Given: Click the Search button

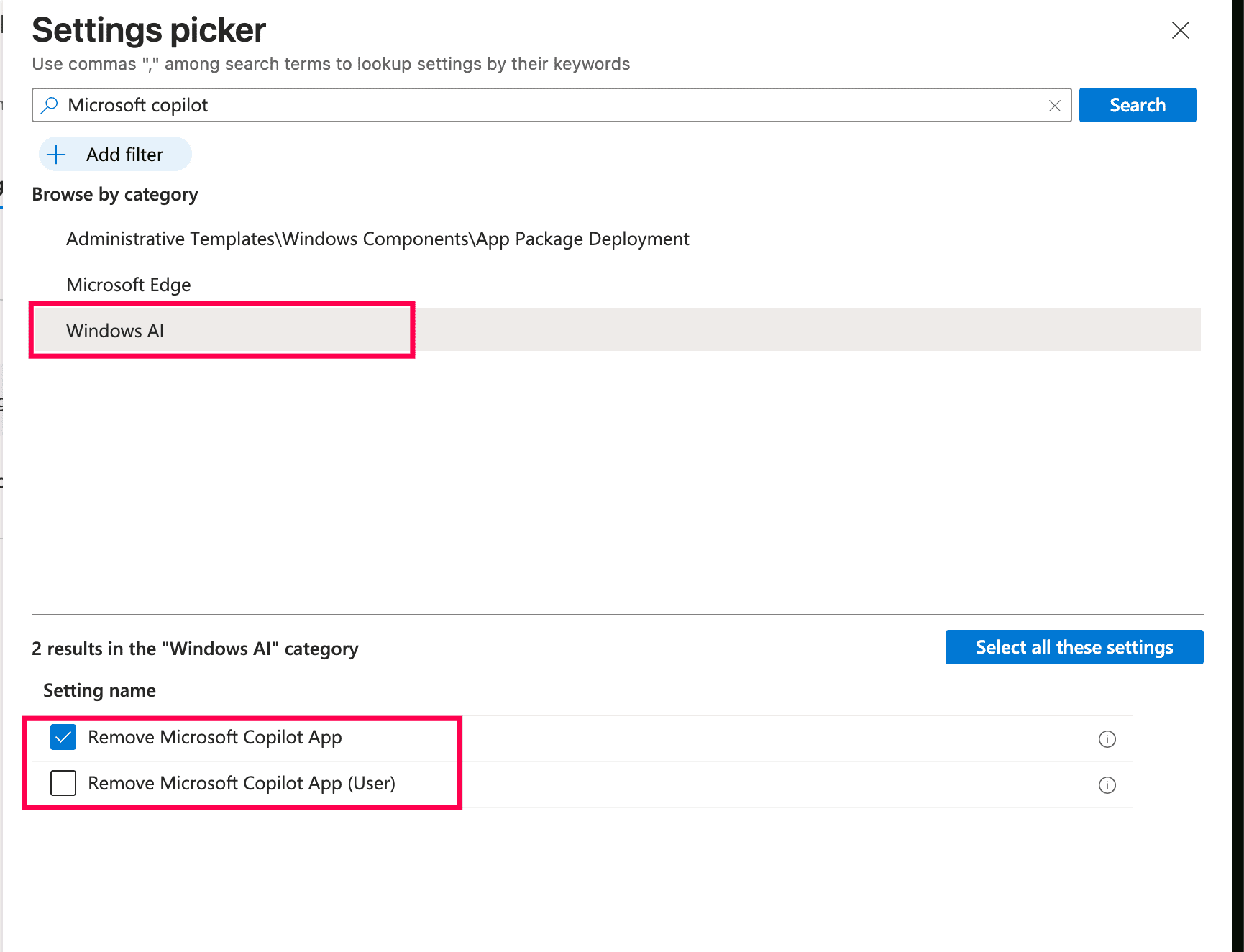Looking at the screenshot, I should (x=1138, y=105).
